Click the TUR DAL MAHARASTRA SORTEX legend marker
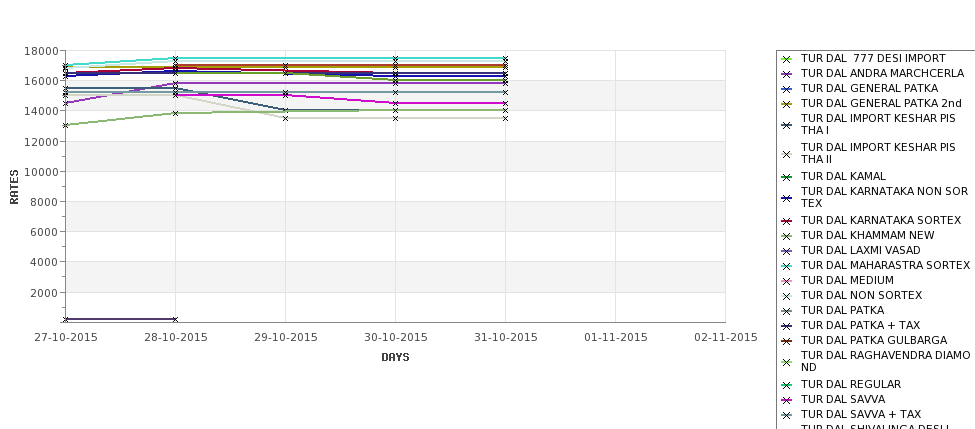The height and width of the screenshot is (429, 975). coord(787,266)
